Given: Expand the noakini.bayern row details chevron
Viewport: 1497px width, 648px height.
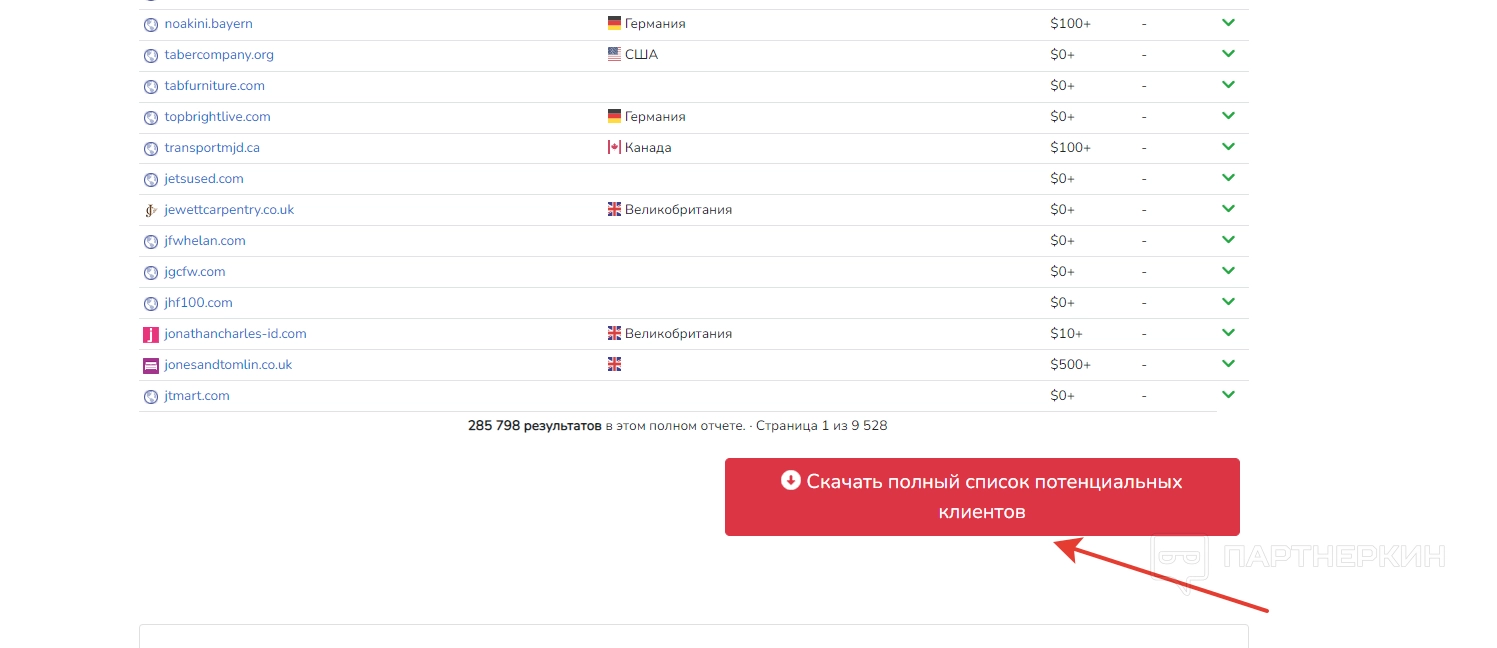Looking at the screenshot, I should pyautogui.click(x=1228, y=23).
